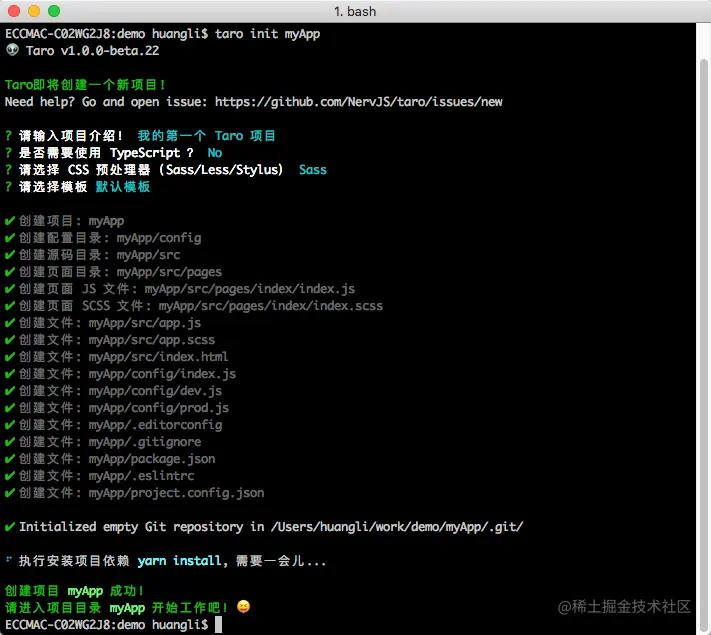Click the checkmark beside 'myApp/src/app.scss'
Screen dimensions: 711x635
pyautogui.click(x=10, y=340)
